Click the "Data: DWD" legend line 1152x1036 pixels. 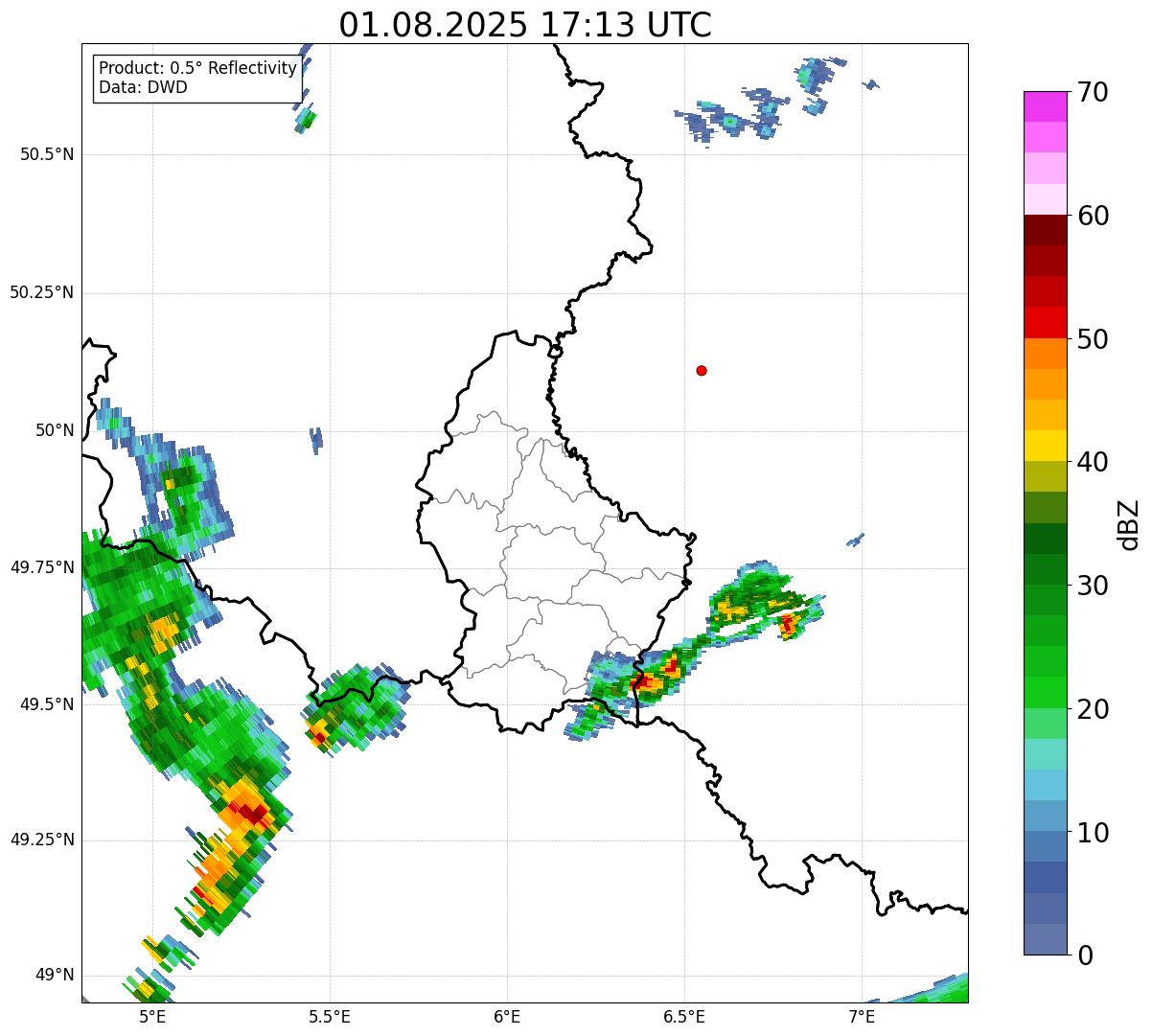[x=143, y=87]
